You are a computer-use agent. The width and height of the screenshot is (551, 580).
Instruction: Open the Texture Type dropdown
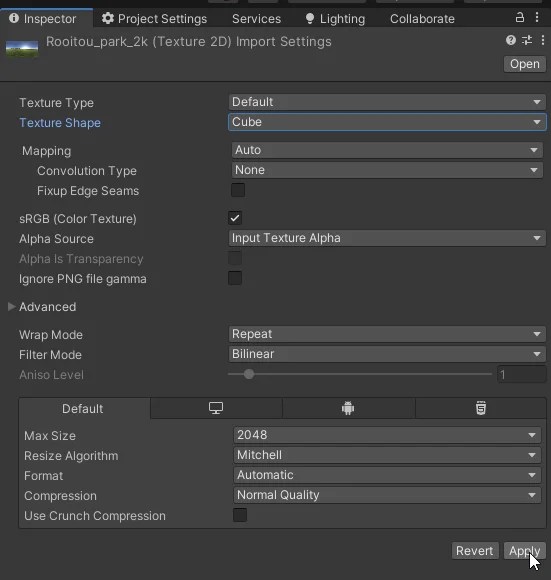click(x=387, y=102)
